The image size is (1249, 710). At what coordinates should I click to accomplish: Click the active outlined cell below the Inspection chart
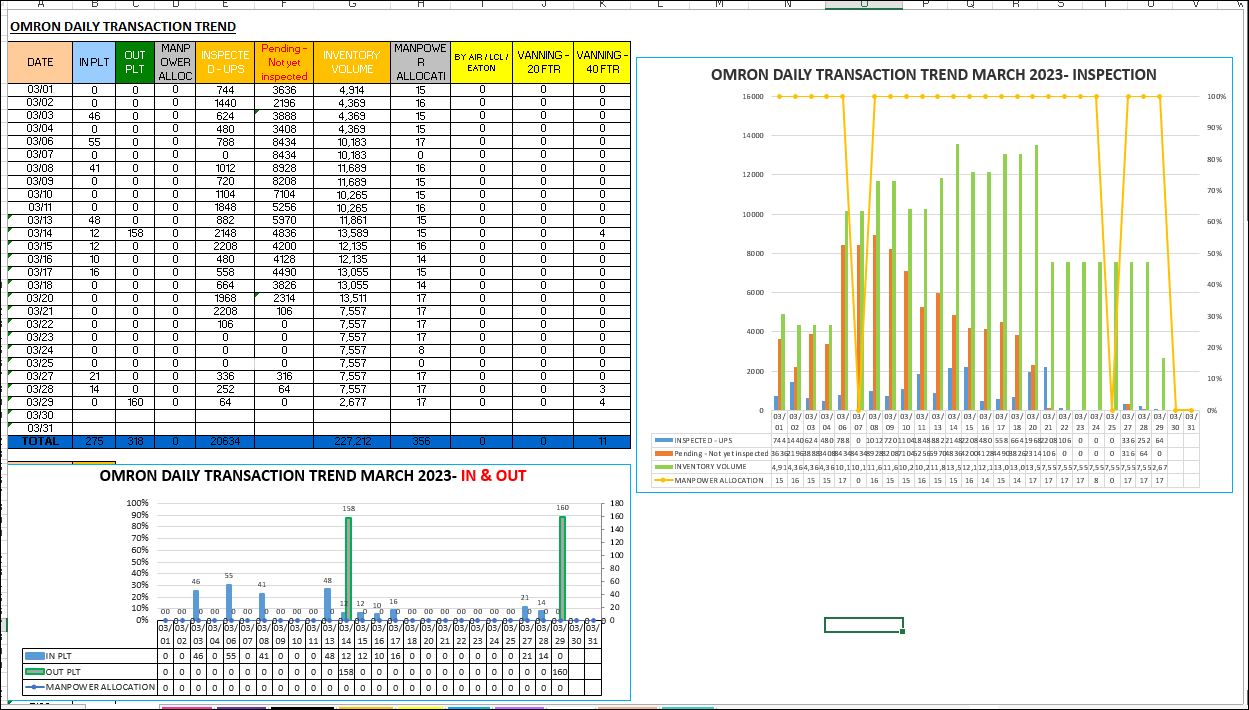tap(864, 625)
